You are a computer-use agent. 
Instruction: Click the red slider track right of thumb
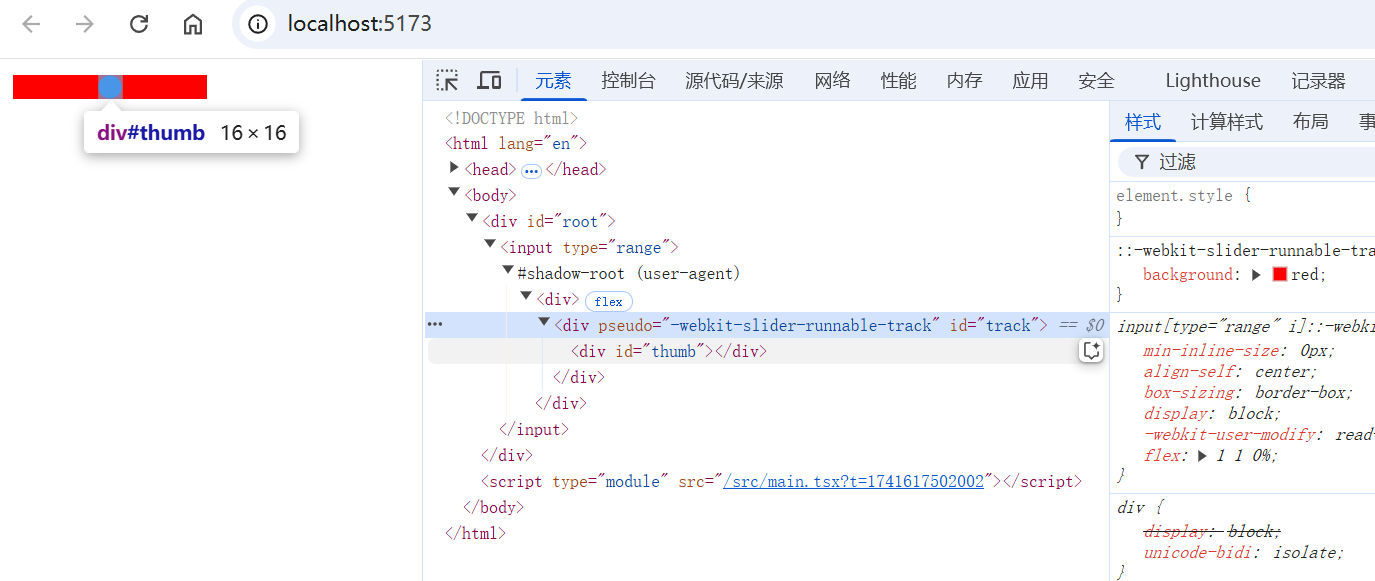(x=165, y=87)
